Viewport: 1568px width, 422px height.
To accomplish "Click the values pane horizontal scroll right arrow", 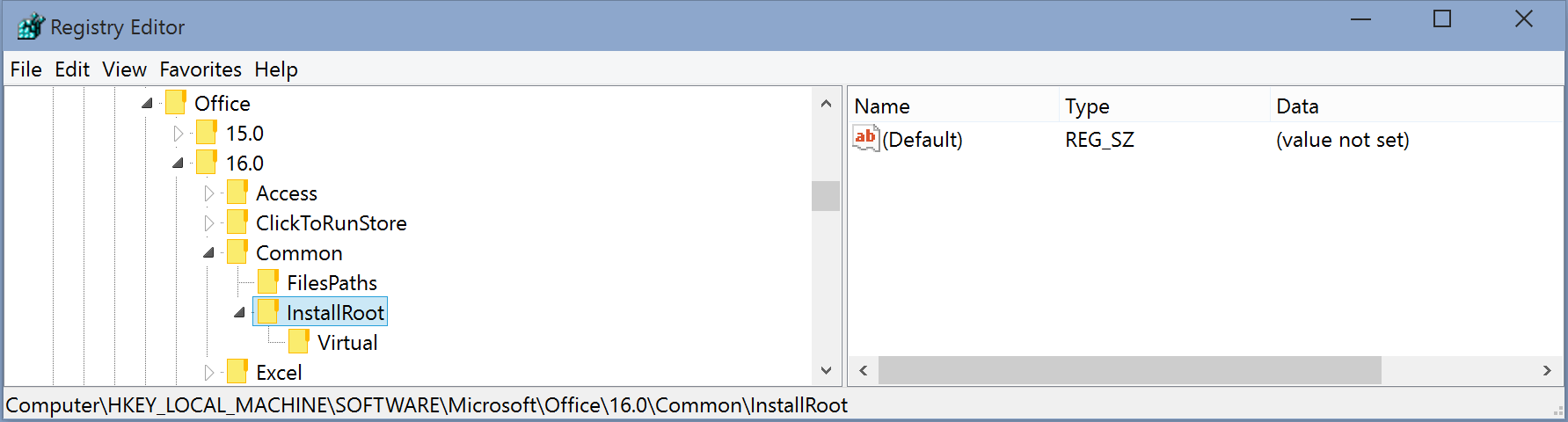I will tap(1546, 371).
